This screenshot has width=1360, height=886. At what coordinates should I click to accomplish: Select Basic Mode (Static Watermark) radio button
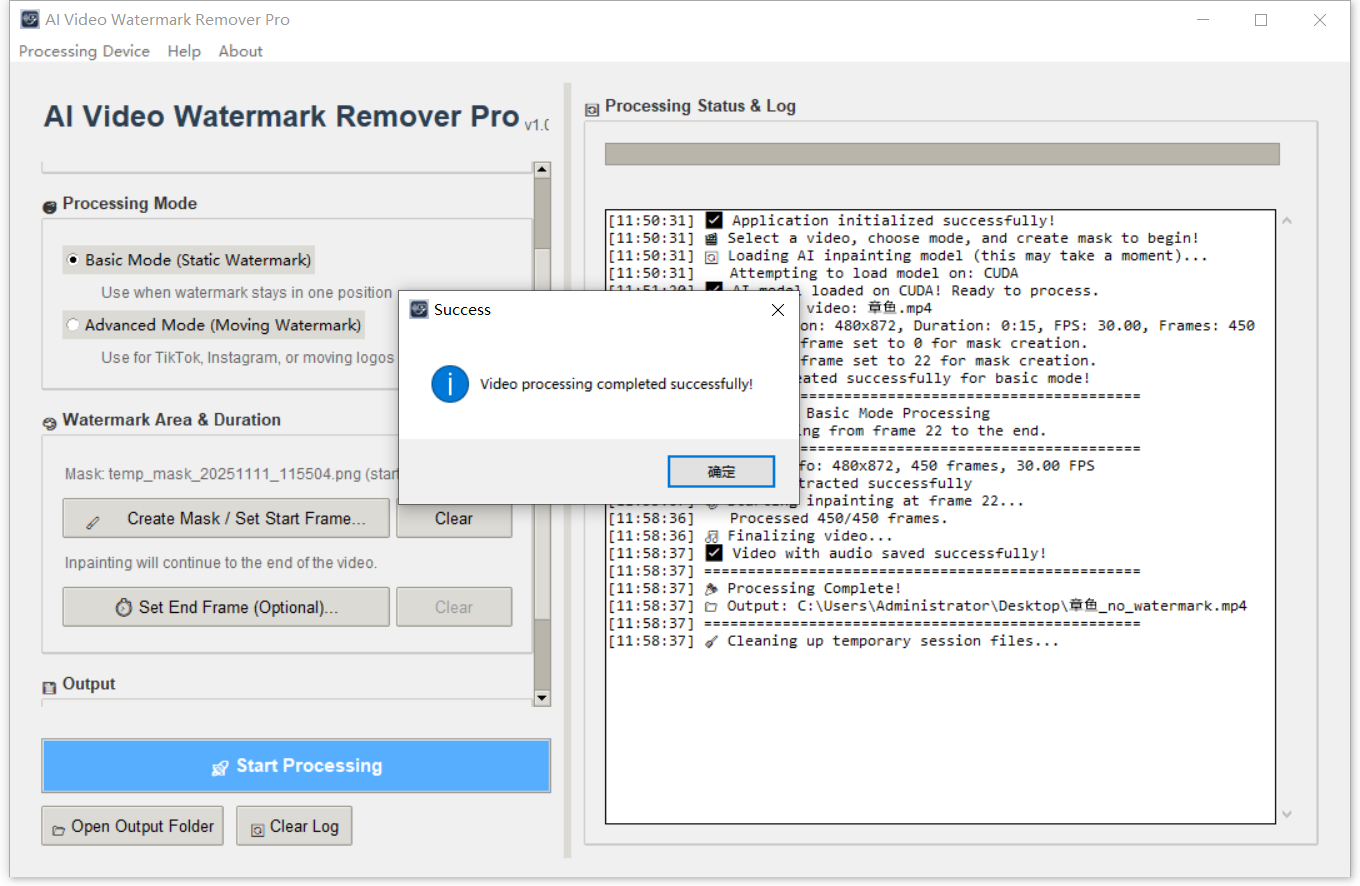point(73,260)
